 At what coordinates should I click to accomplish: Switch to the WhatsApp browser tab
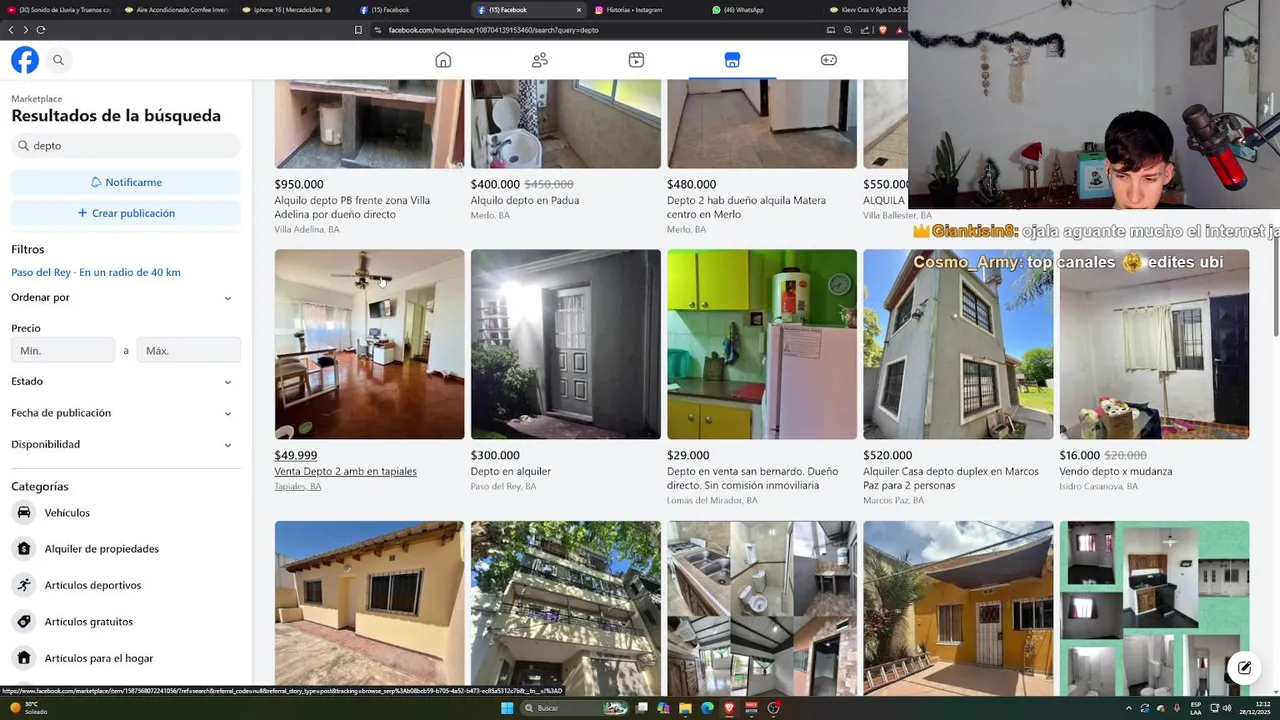[764, 10]
